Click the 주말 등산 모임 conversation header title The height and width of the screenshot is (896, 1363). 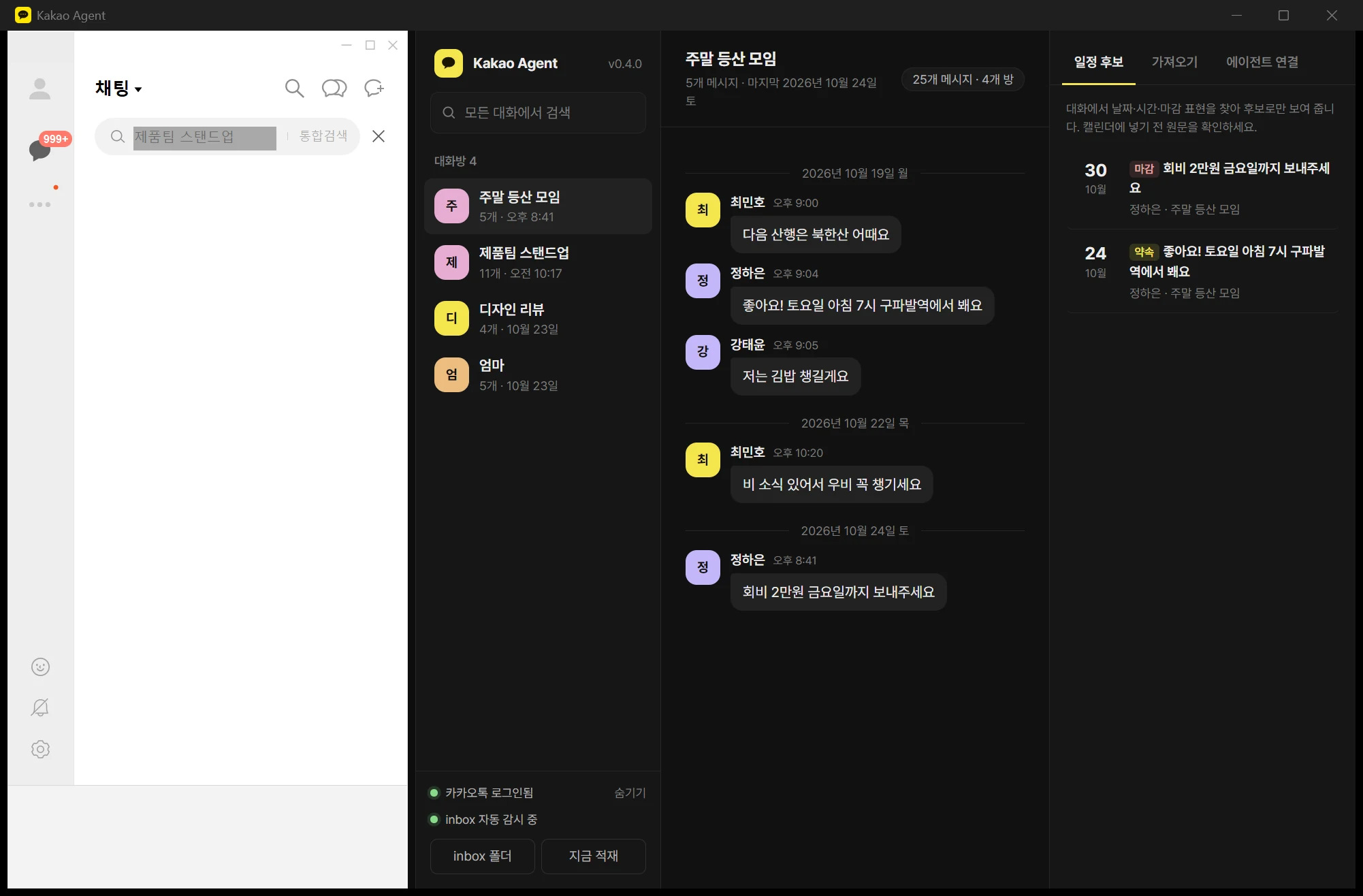[731, 59]
